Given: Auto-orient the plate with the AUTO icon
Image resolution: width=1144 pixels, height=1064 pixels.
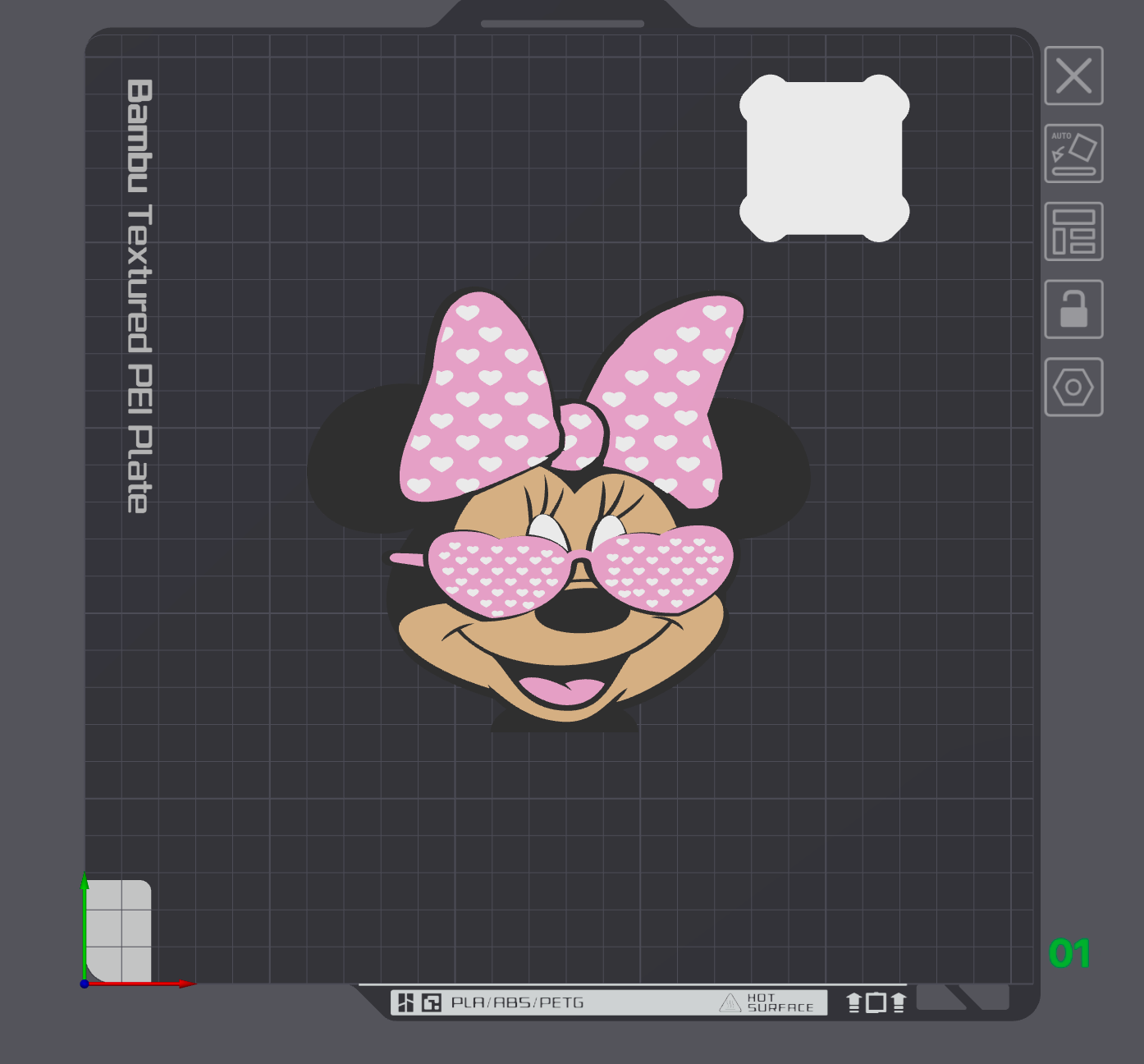Looking at the screenshot, I should (1074, 153).
